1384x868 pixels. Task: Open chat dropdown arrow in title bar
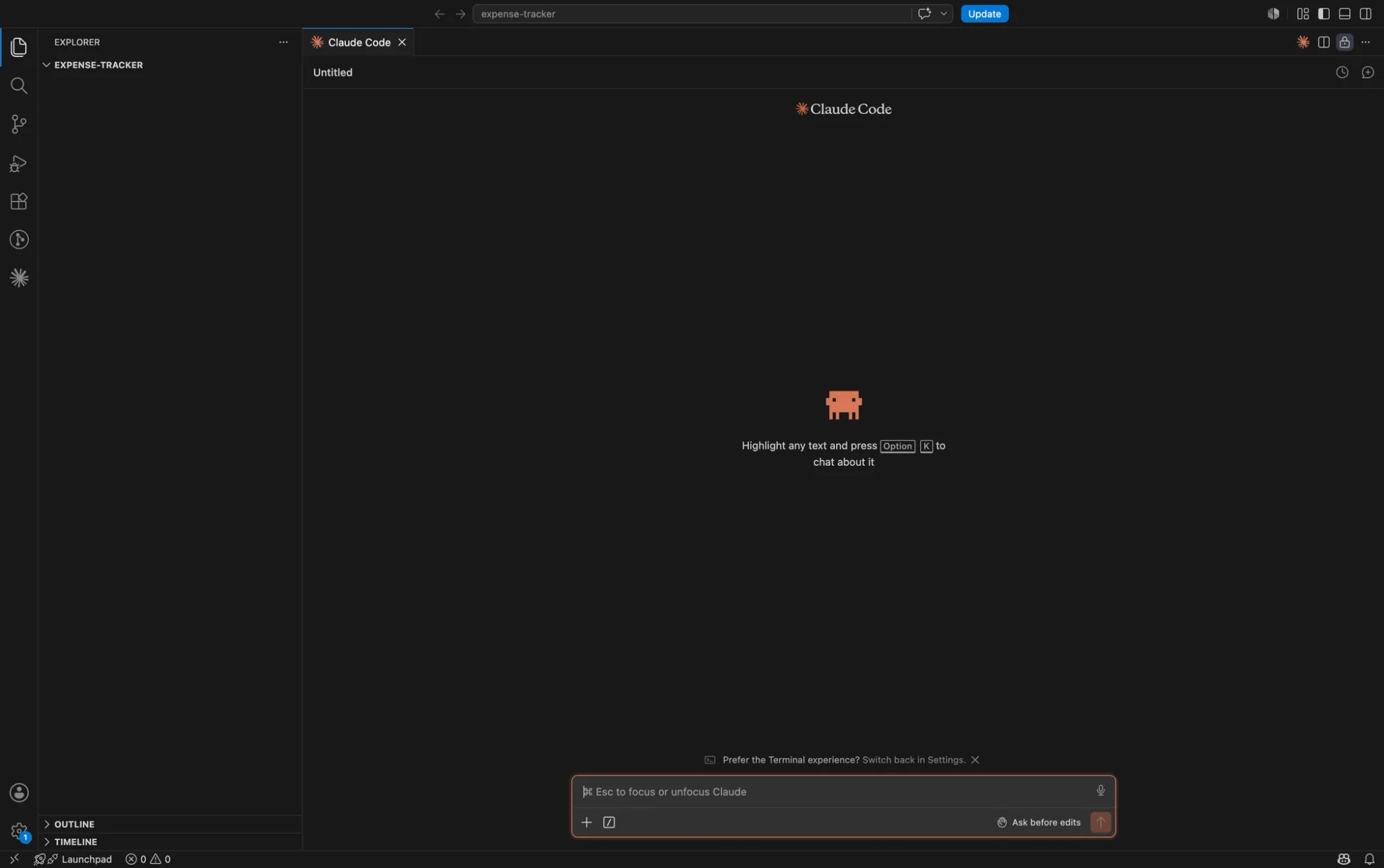pos(943,14)
